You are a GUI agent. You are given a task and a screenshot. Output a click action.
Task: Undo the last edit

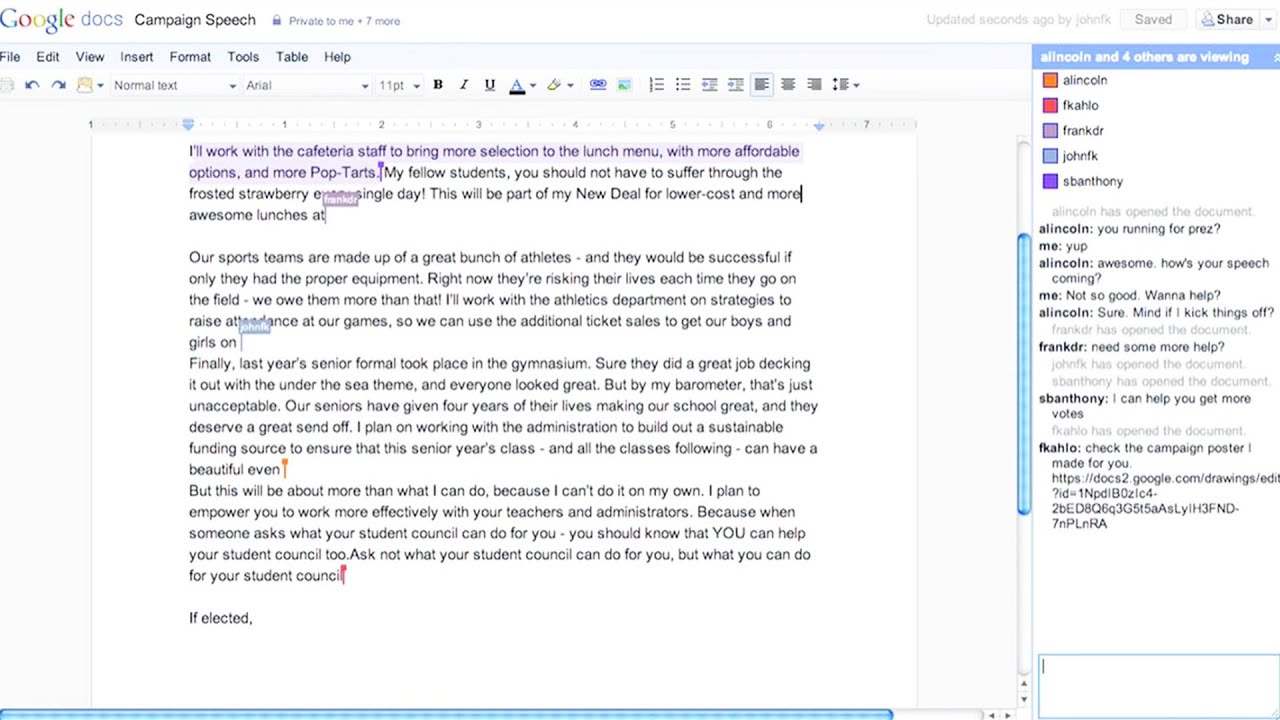click(32, 85)
